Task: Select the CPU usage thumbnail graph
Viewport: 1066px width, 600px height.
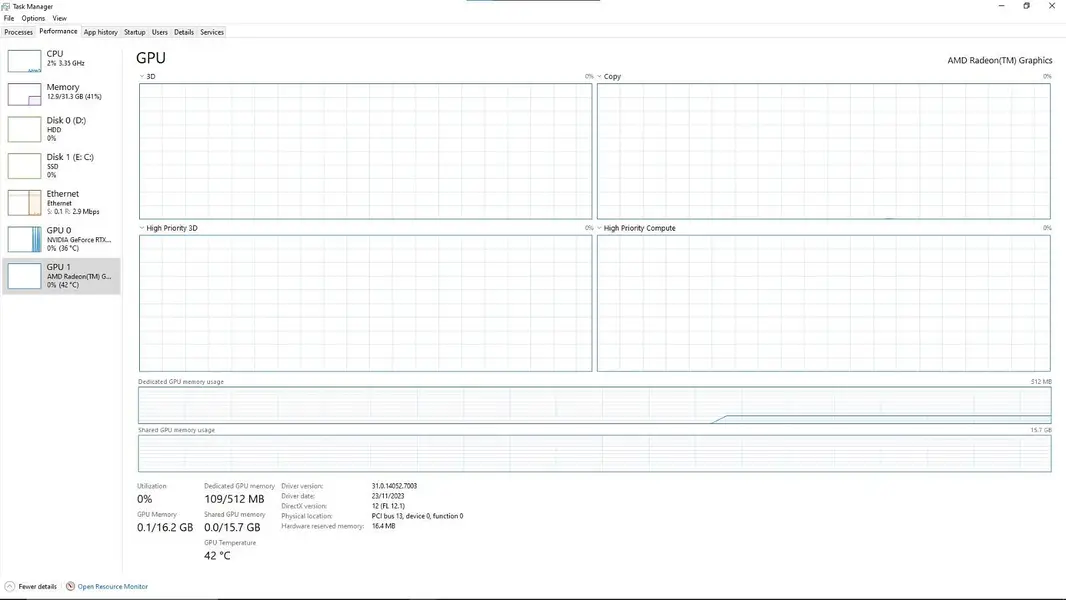Action: click(x=24, y=60)
